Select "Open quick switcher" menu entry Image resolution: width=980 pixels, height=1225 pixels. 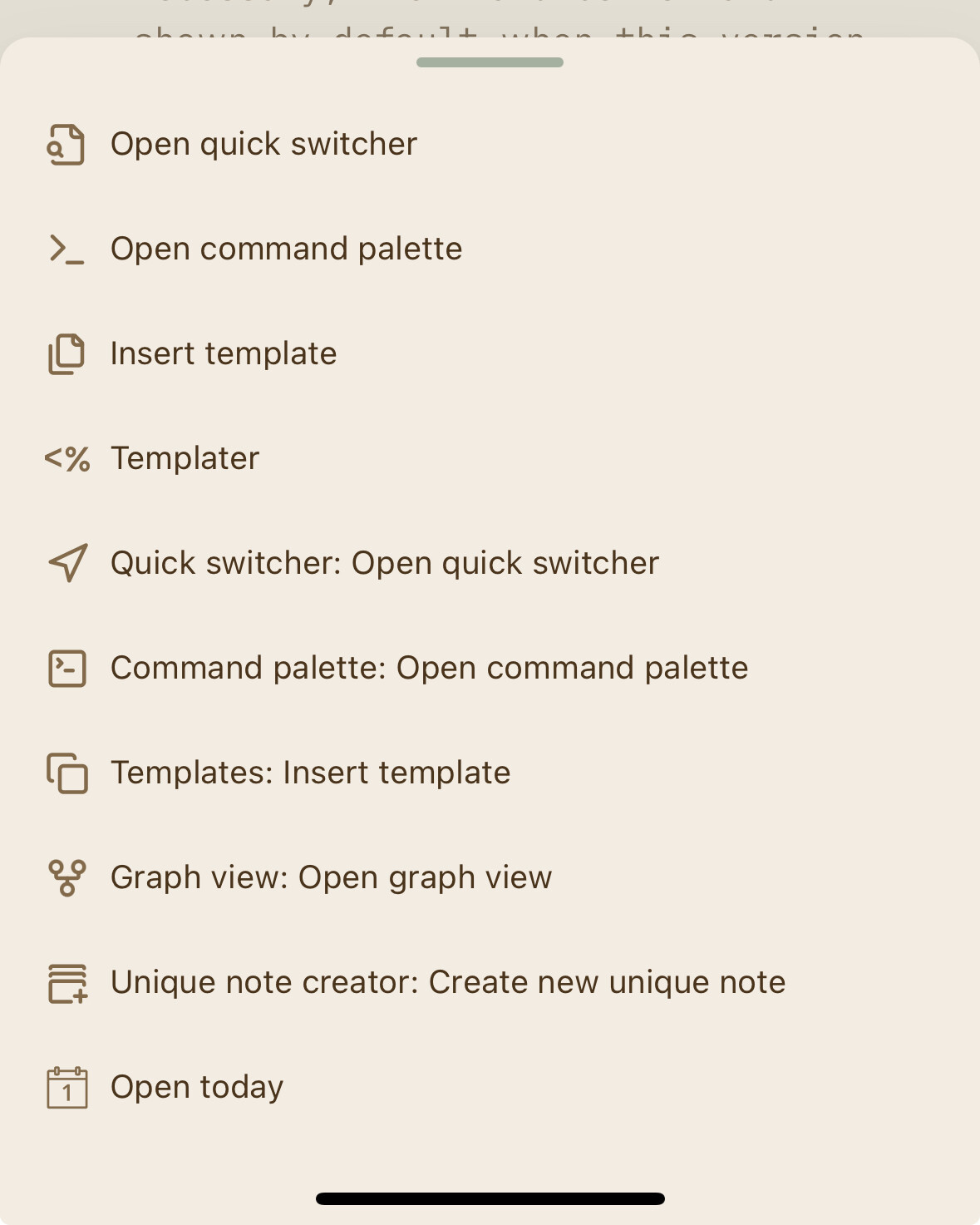[263, 145]
